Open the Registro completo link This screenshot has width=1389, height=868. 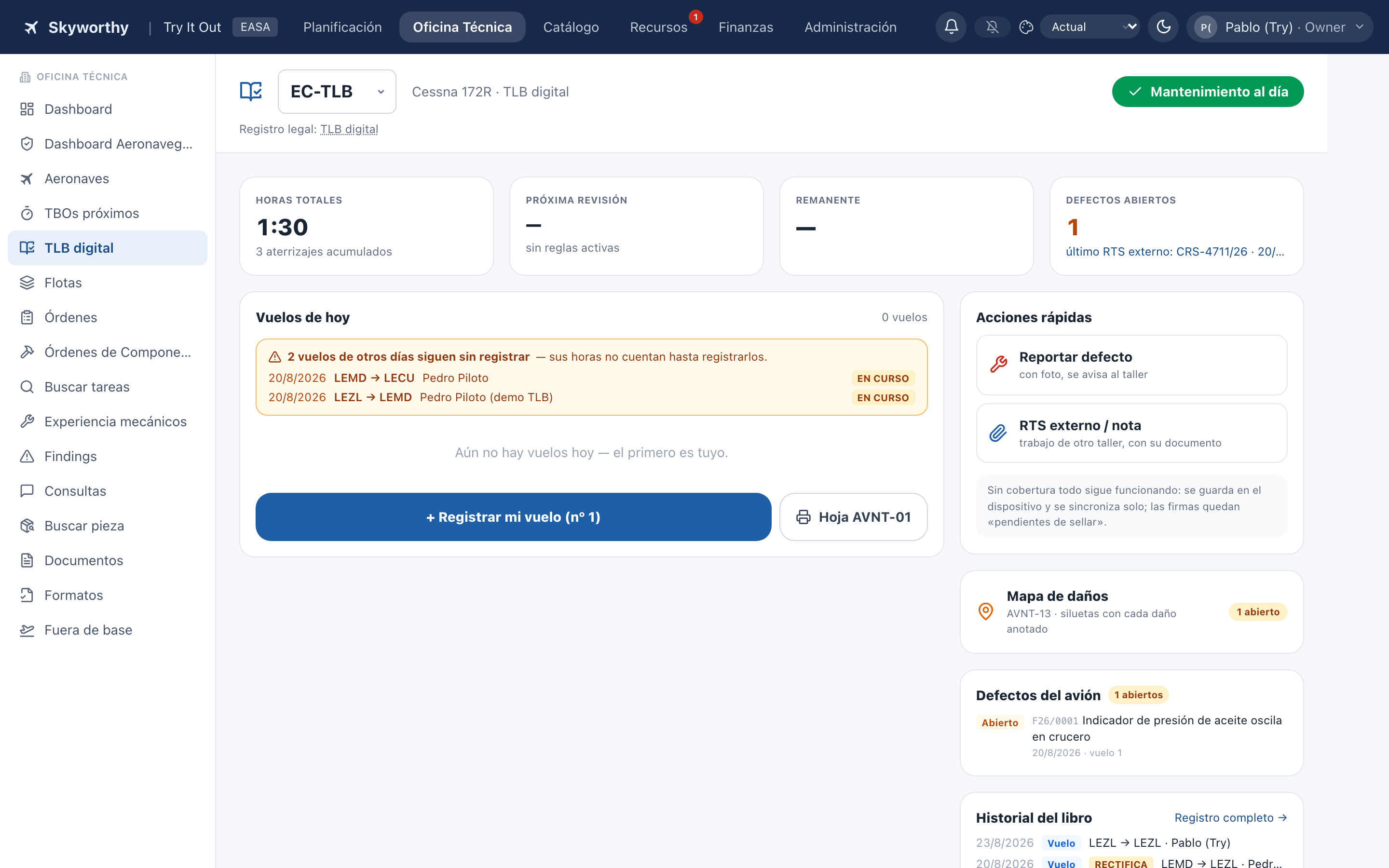pos(1231,817)
